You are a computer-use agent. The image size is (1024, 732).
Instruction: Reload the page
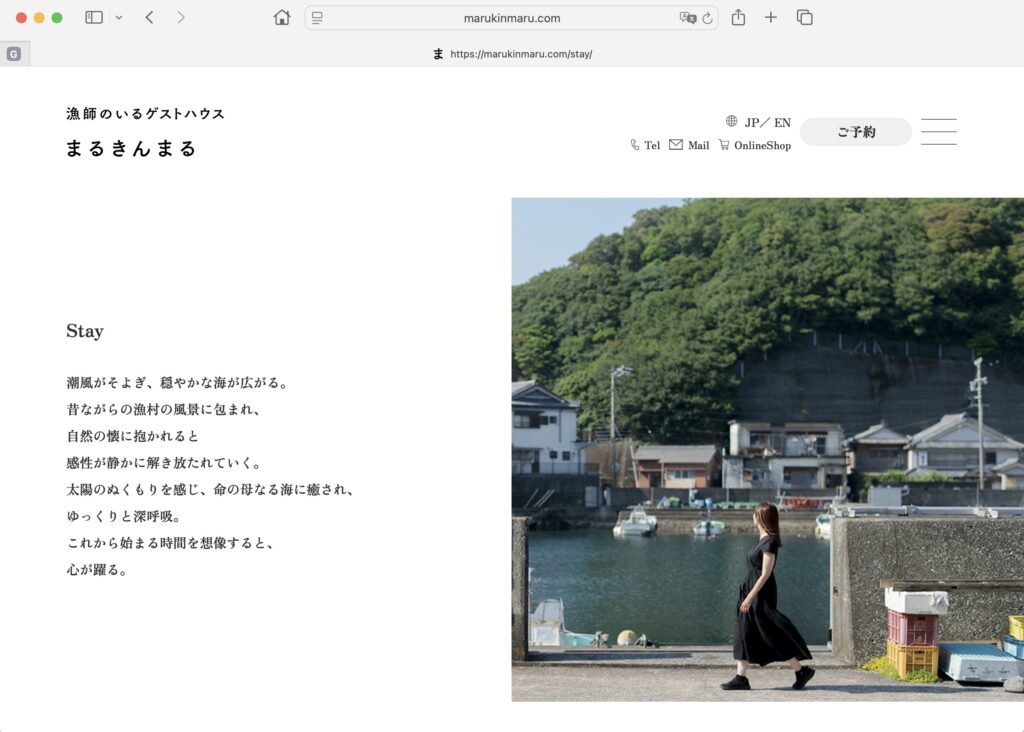point(707,18)
